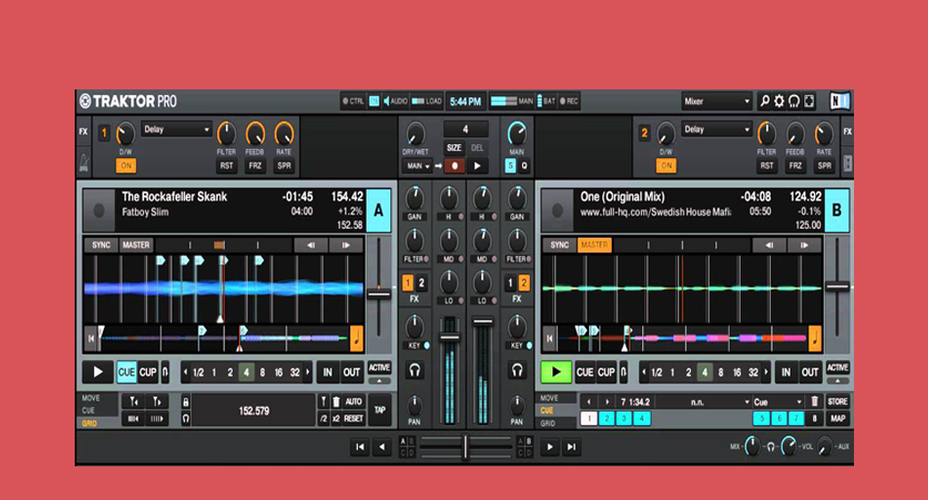Viewport: 928px width, 500px height.
Task: Play Deck A track
Action: [98, 372]
